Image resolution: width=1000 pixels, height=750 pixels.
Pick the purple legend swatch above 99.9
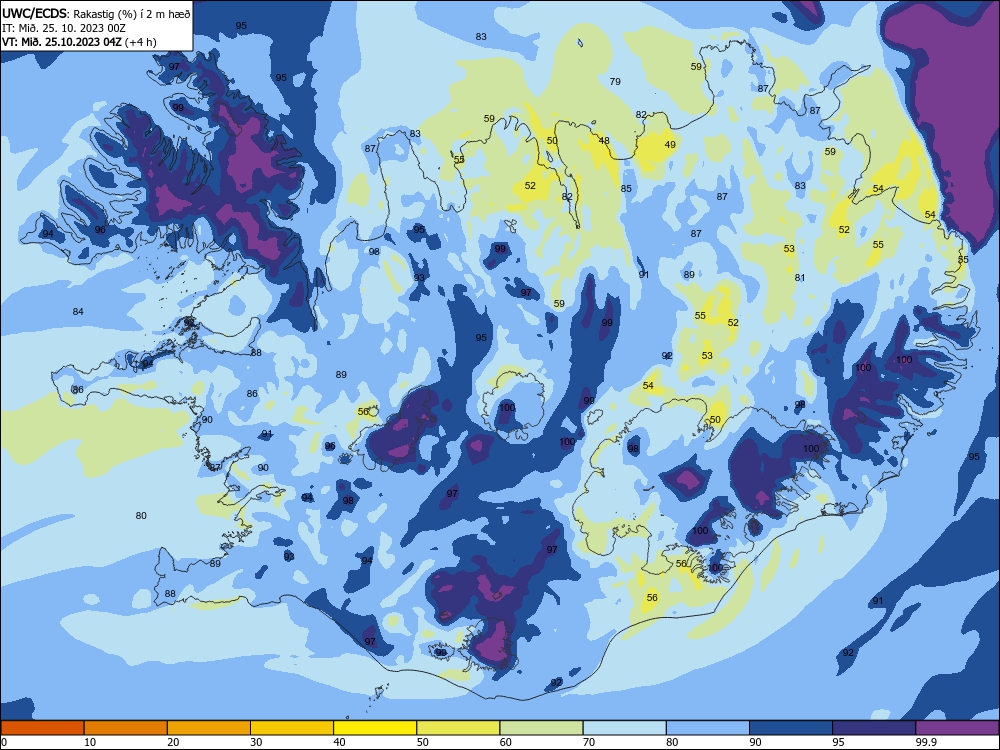[x=957, y=728]
